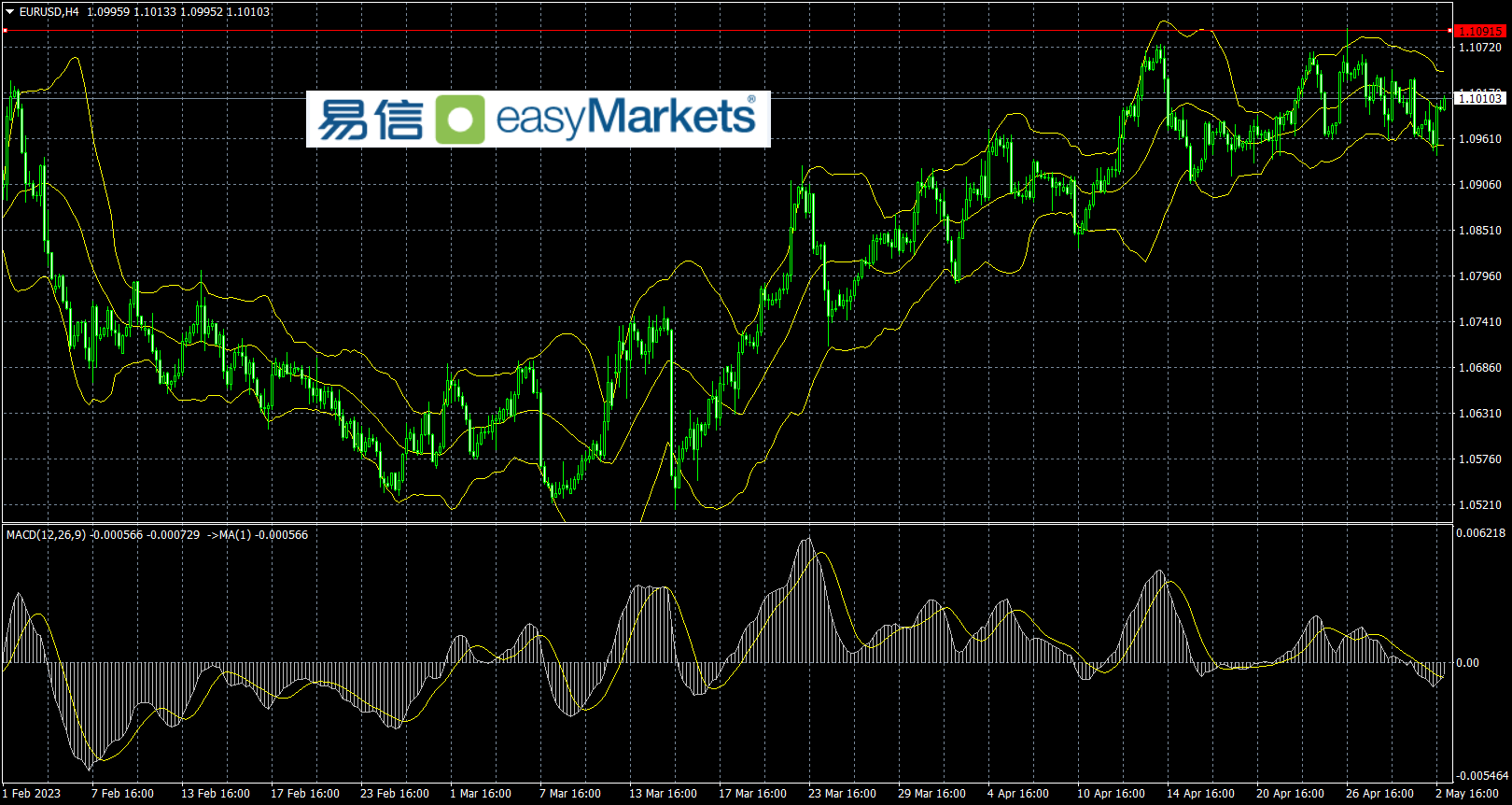Select the right end handle of red line
Viewport: 1512px width, 805px height.
click(x=1450, y=31)
